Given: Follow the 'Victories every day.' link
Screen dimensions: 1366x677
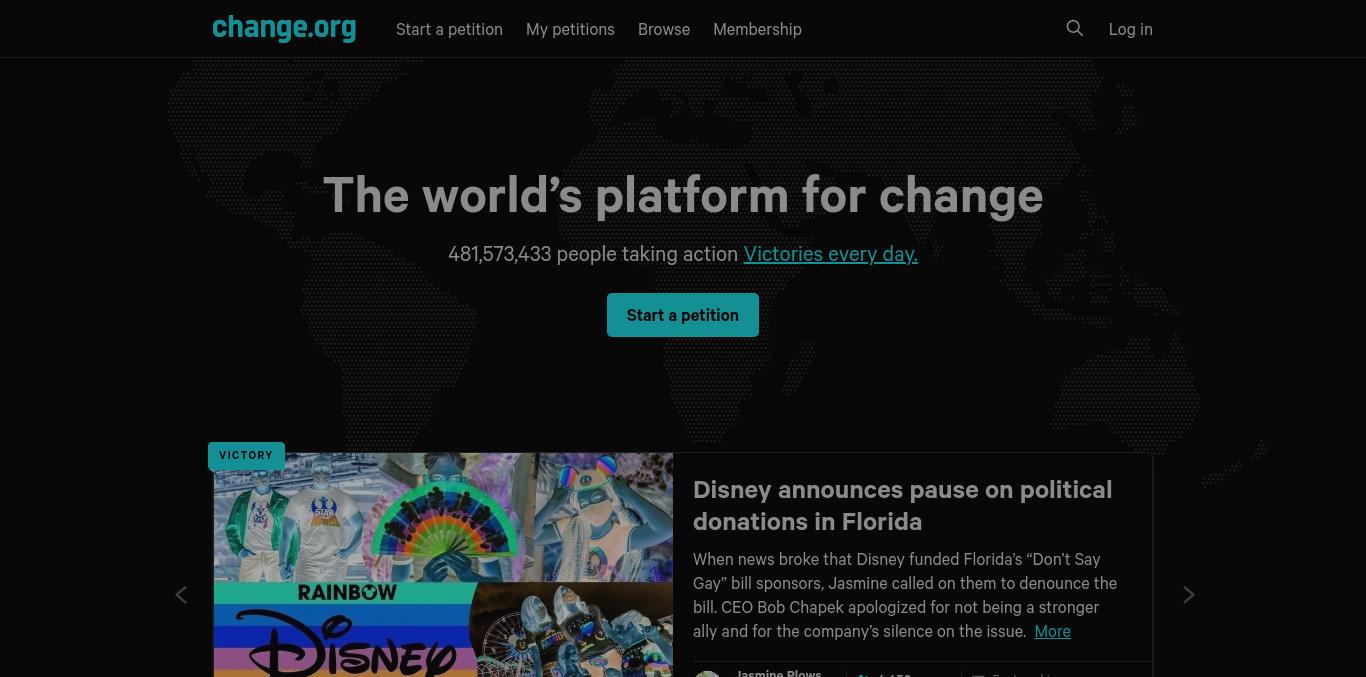Looking at the screenshot, I should coord(830,254).
